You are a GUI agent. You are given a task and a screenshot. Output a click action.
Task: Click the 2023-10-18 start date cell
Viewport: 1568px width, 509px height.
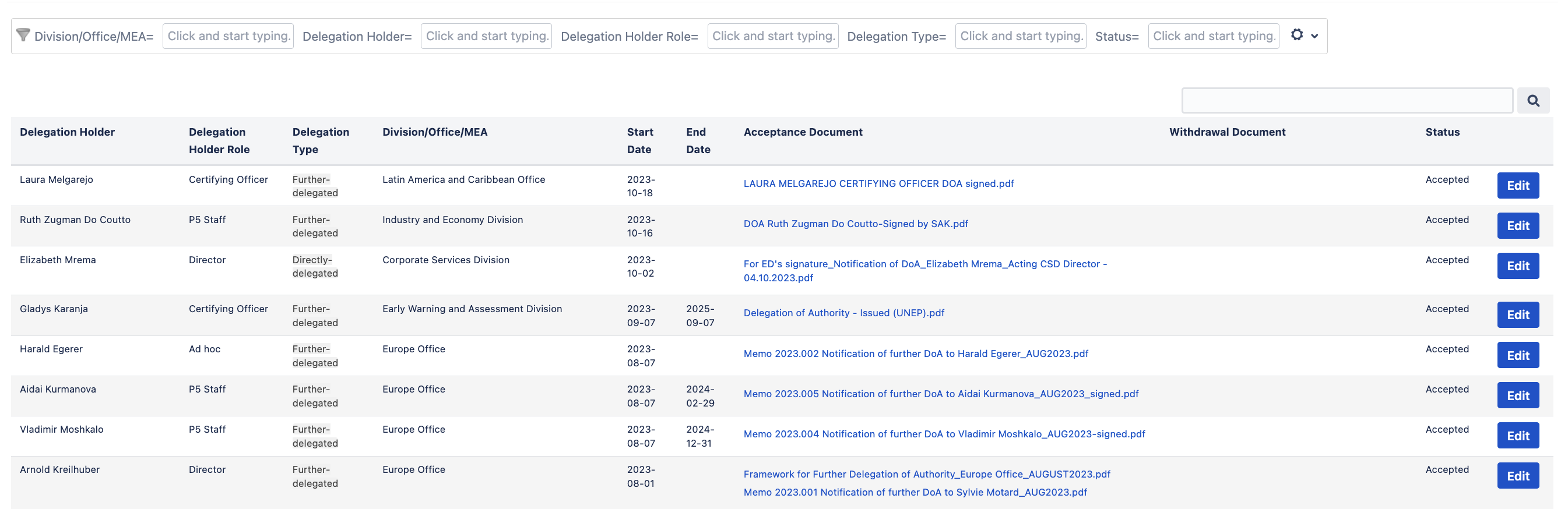tap(641, 186)
